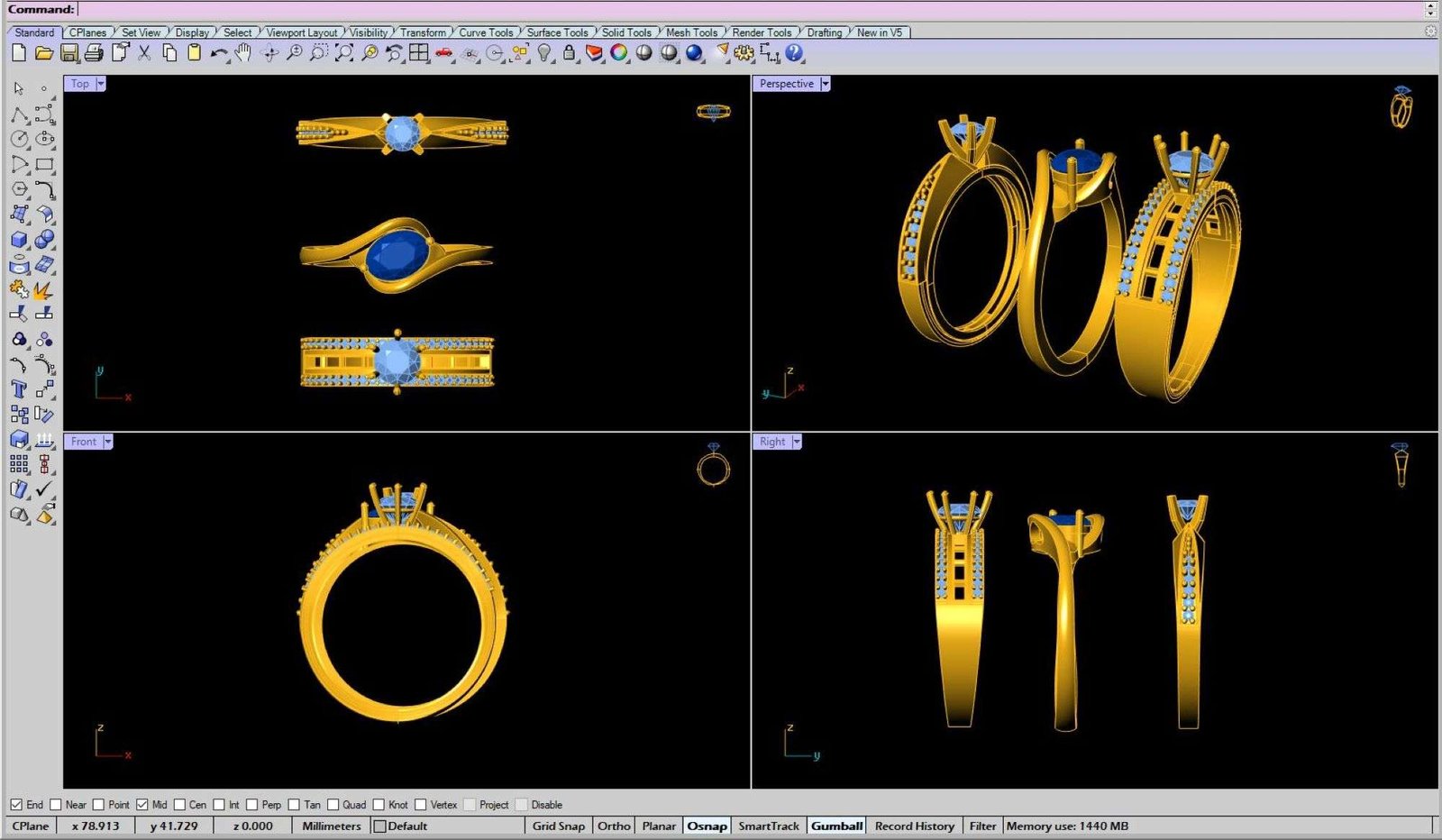Select the Explode tool icon
This screenshot has height=840, width=1442.
42,290
